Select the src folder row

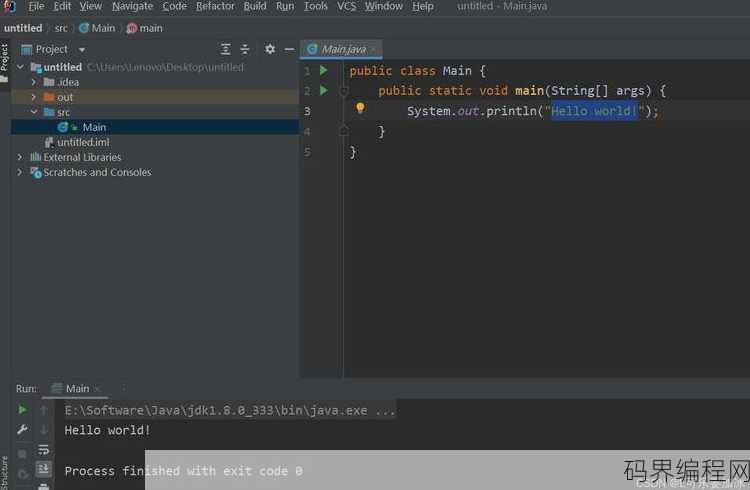click(x=155, y=112)
